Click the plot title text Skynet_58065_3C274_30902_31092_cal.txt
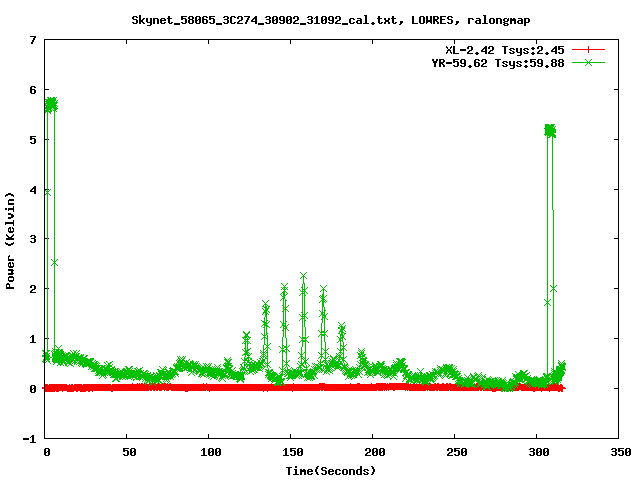640x480 pixels. [x=264, y=20]
